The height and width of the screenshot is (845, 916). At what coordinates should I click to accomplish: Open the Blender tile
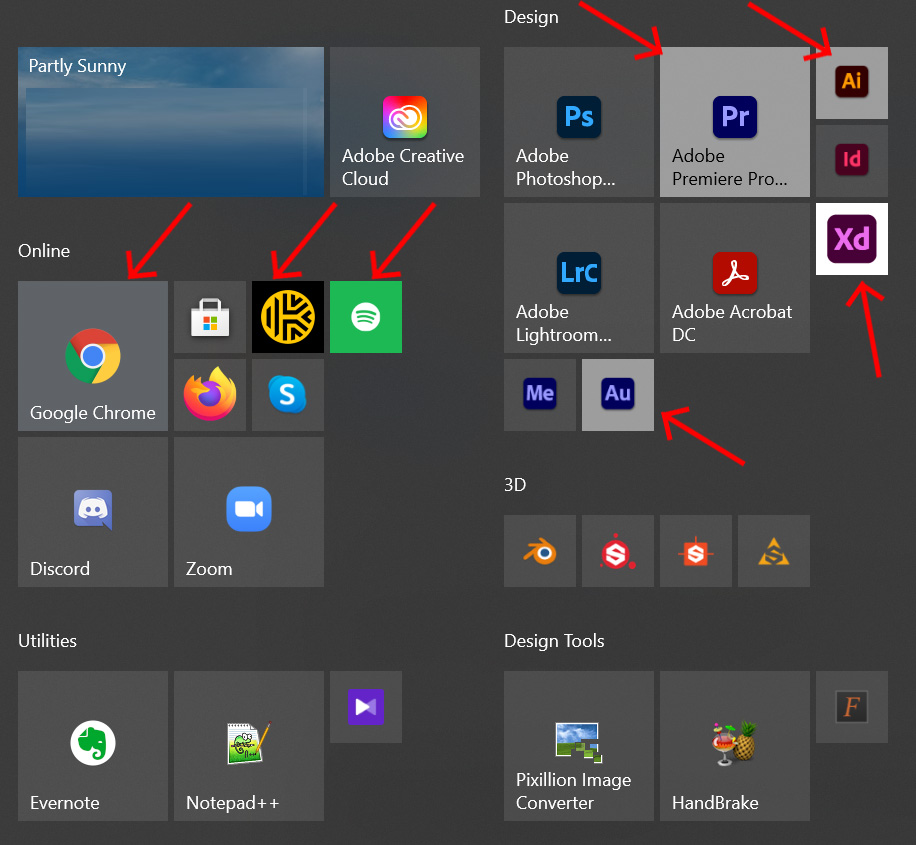[x=540, y=551]
